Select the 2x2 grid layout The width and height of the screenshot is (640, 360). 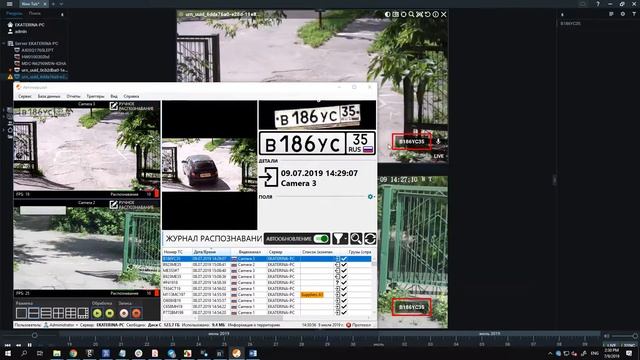(58, 313)
